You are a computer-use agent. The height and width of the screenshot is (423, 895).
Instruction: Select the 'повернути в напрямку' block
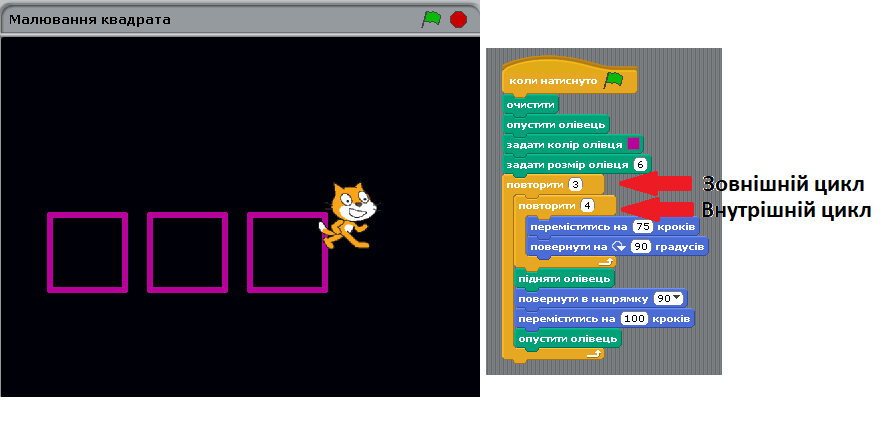pyautogui.click(x=600, y=299)
